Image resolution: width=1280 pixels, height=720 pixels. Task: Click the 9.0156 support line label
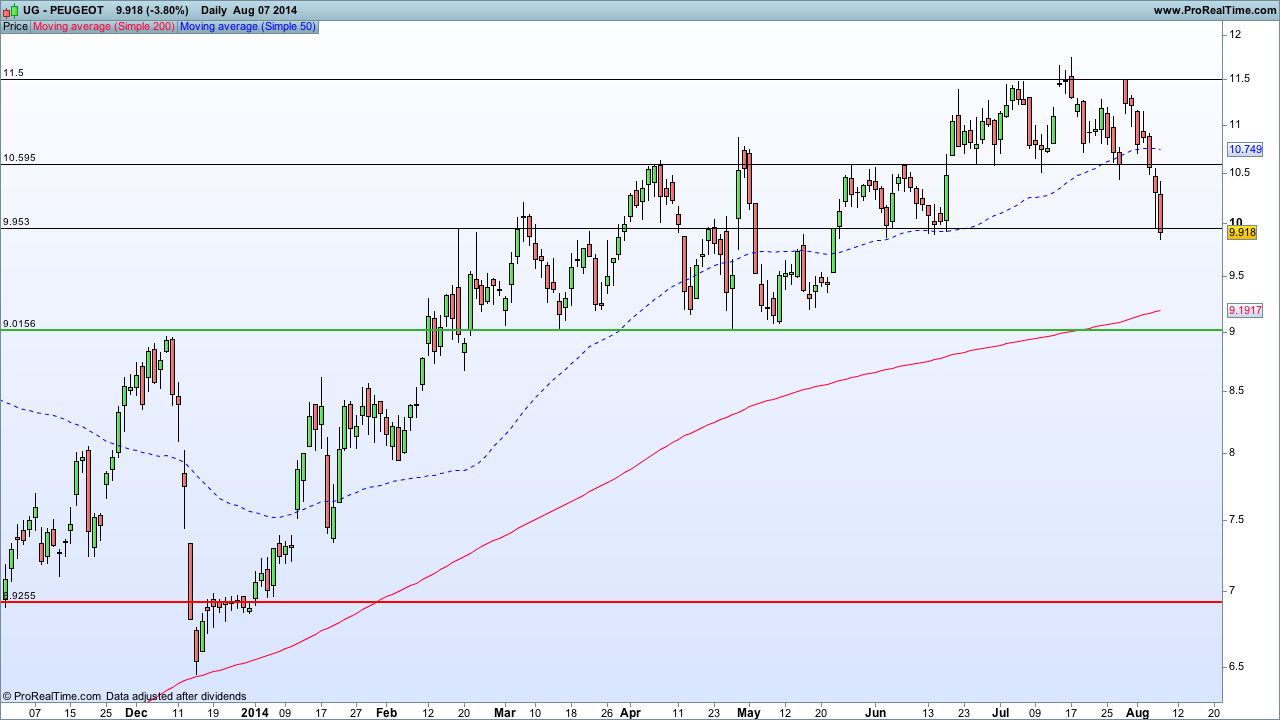coord(20,323)
